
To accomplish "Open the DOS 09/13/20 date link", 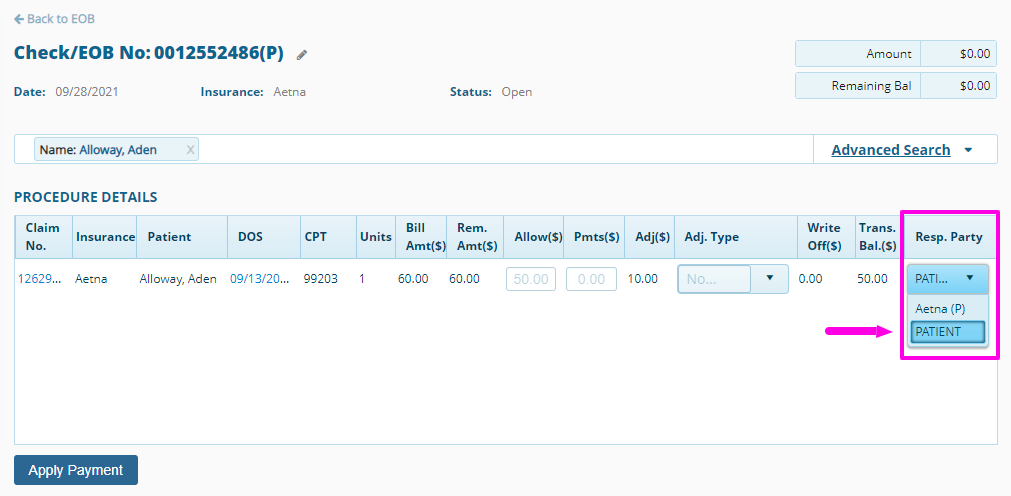I will (259, 279).
